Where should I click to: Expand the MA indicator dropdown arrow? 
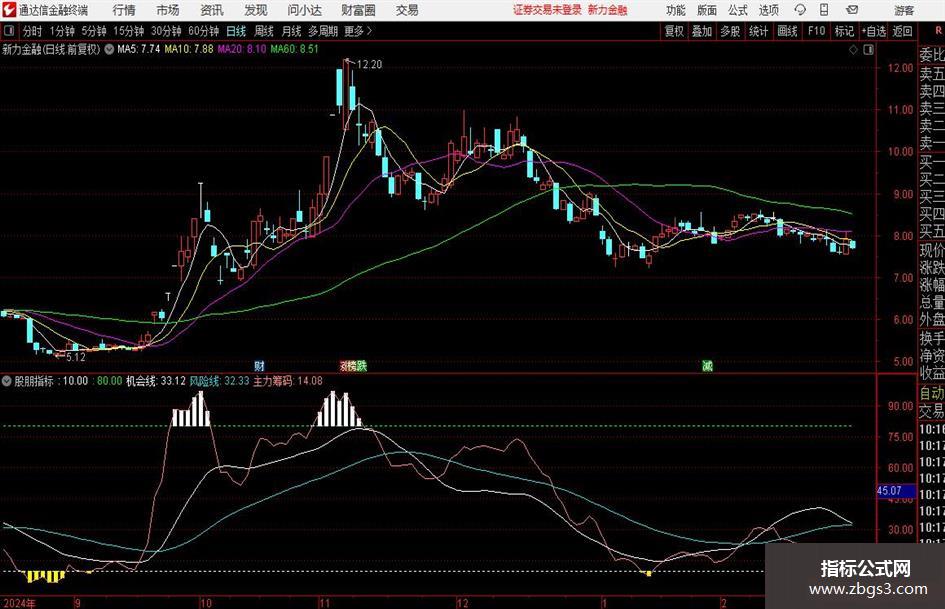pyautogui.click(x=109, y=49)
